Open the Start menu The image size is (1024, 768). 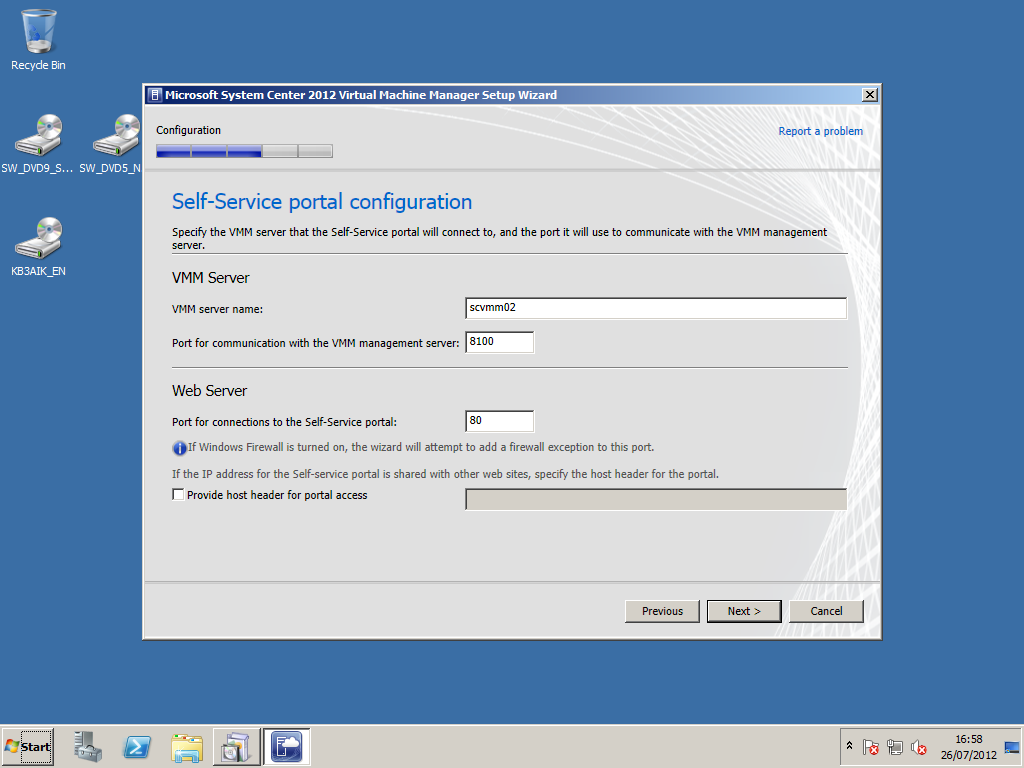pos(27,746)
